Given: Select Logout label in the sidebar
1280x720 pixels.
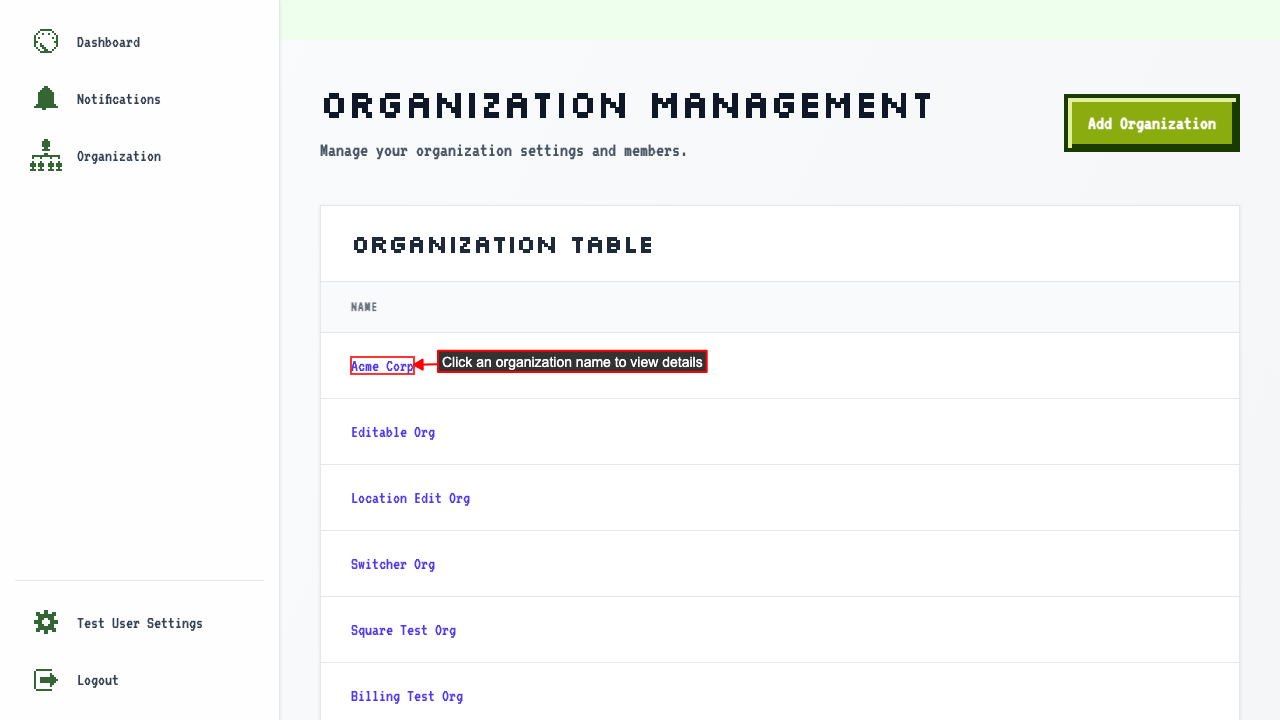Looking at the screenshot, I should [97, 680].
